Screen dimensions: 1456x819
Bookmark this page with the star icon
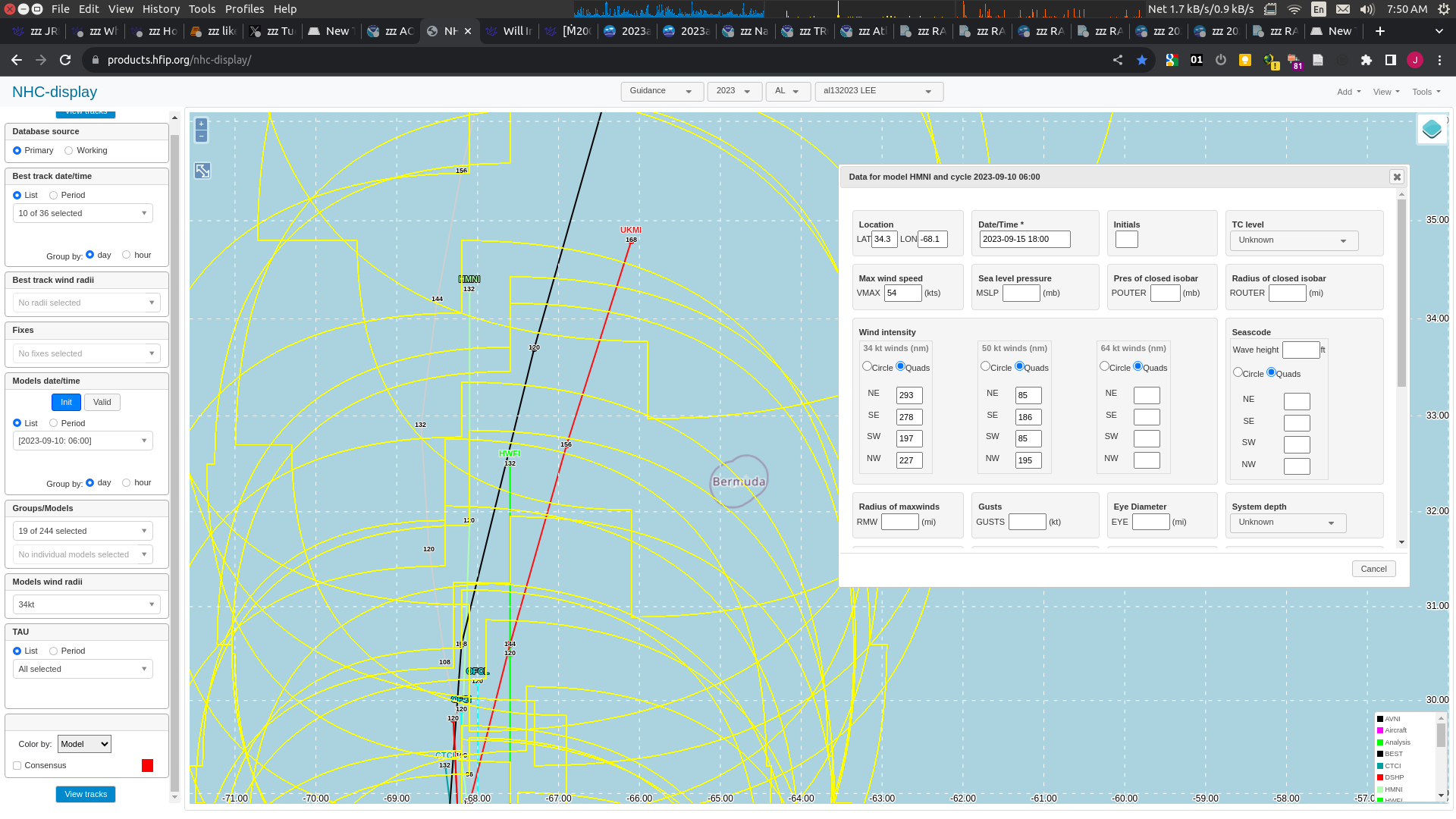click(1142, 60)
